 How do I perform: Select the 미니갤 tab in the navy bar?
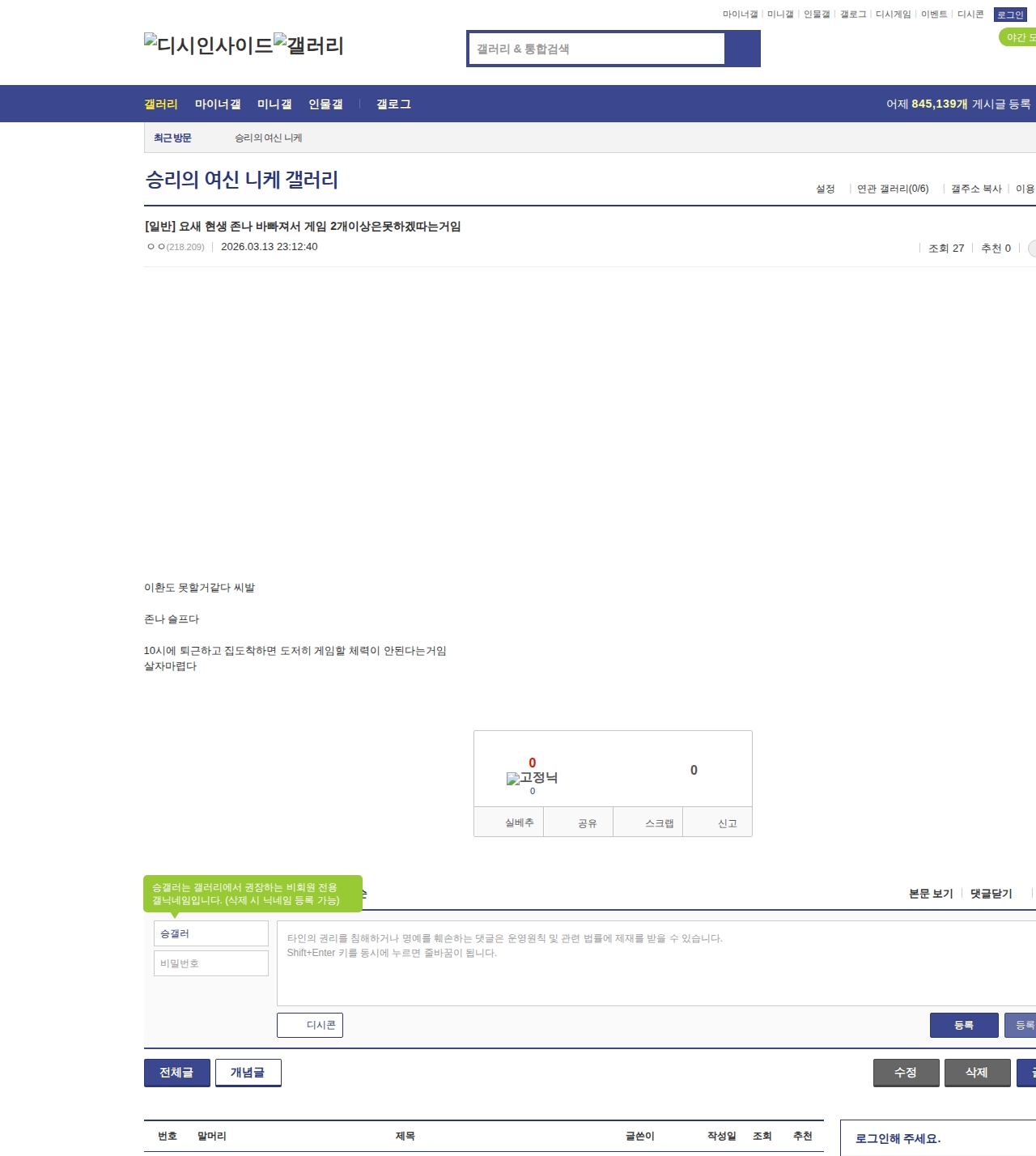[274, 104]
